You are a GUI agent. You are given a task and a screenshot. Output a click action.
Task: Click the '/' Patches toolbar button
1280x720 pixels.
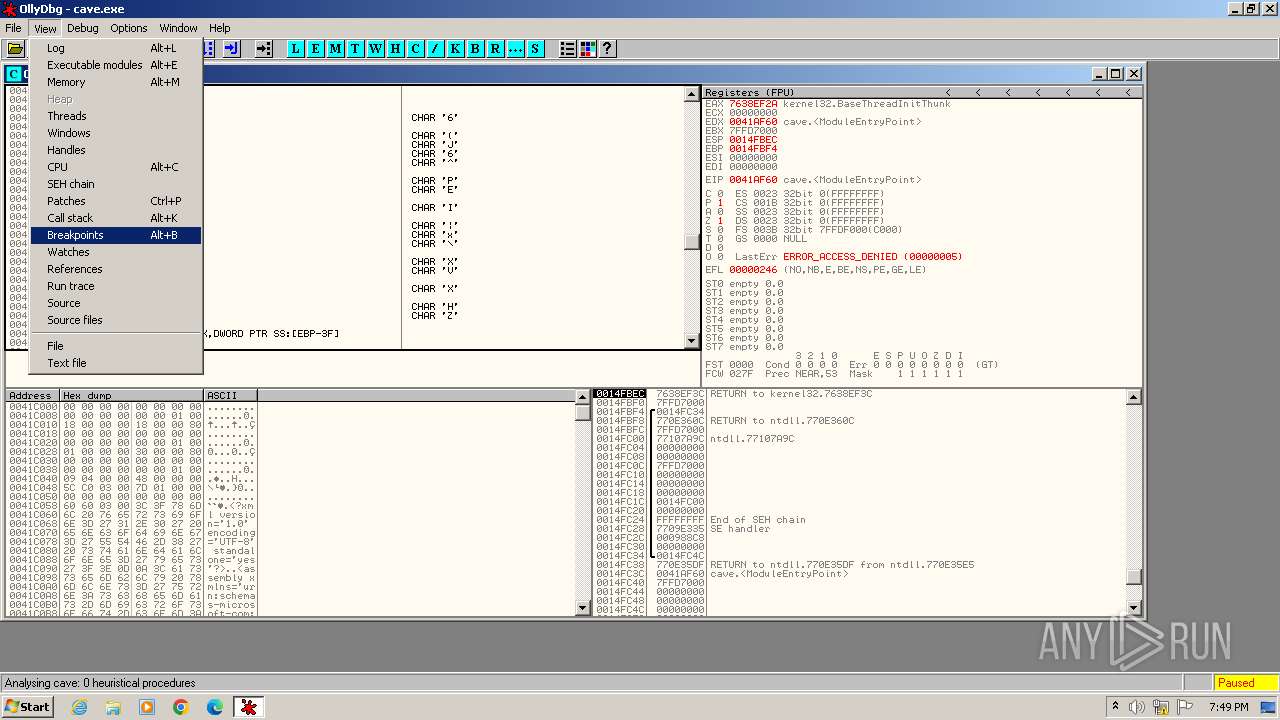pyautogui.click(x=436, y=48)
